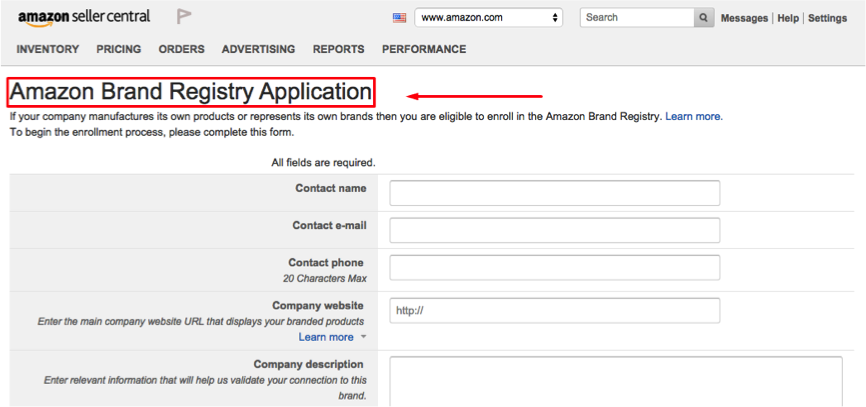Open the PERFORMANCE menu
Screen dimensions: 866x407
pos(424,49)
